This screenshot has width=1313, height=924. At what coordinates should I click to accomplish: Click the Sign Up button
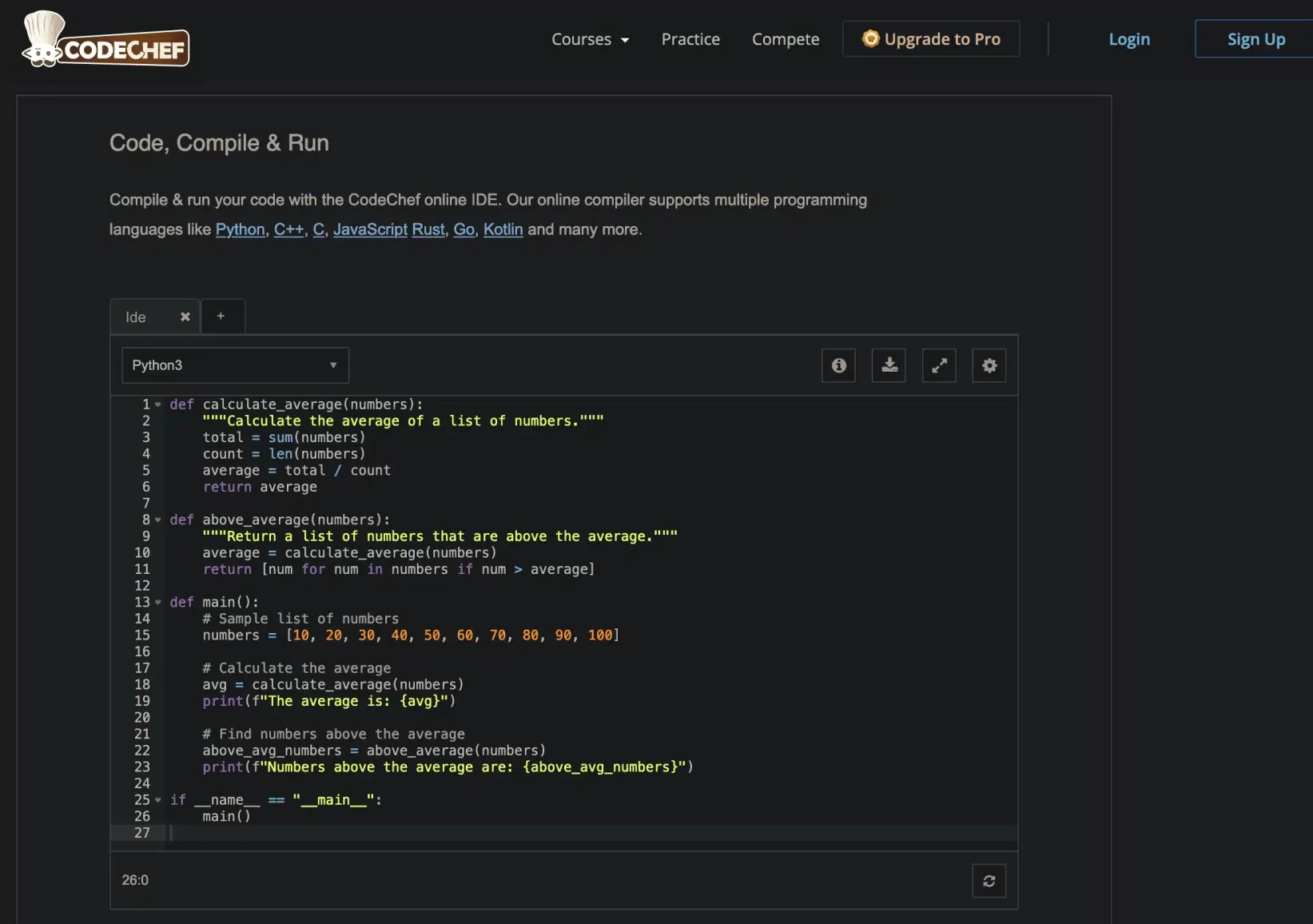(x=1255, y=39)
